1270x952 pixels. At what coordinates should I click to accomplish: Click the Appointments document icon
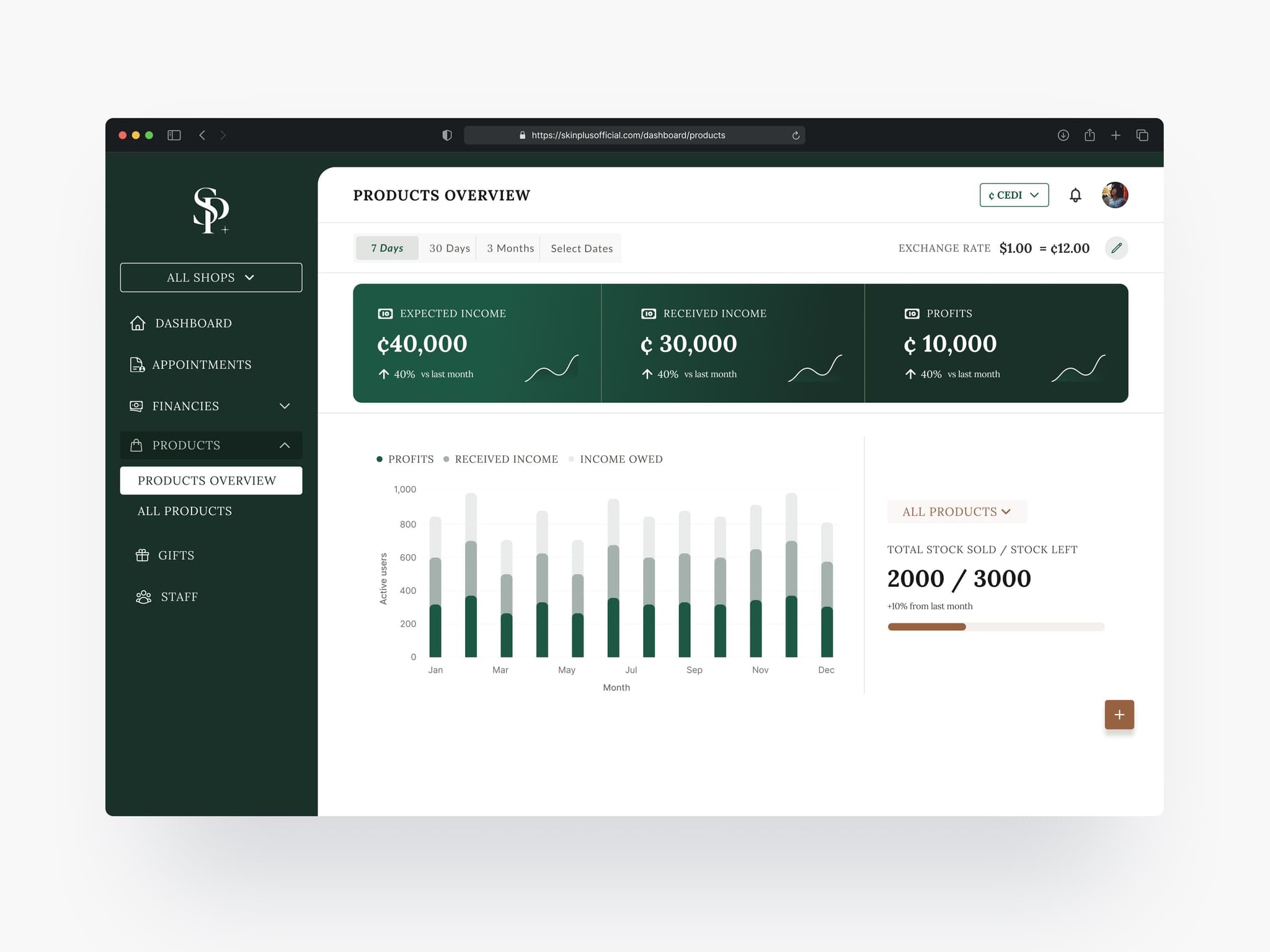pos(137,364)
